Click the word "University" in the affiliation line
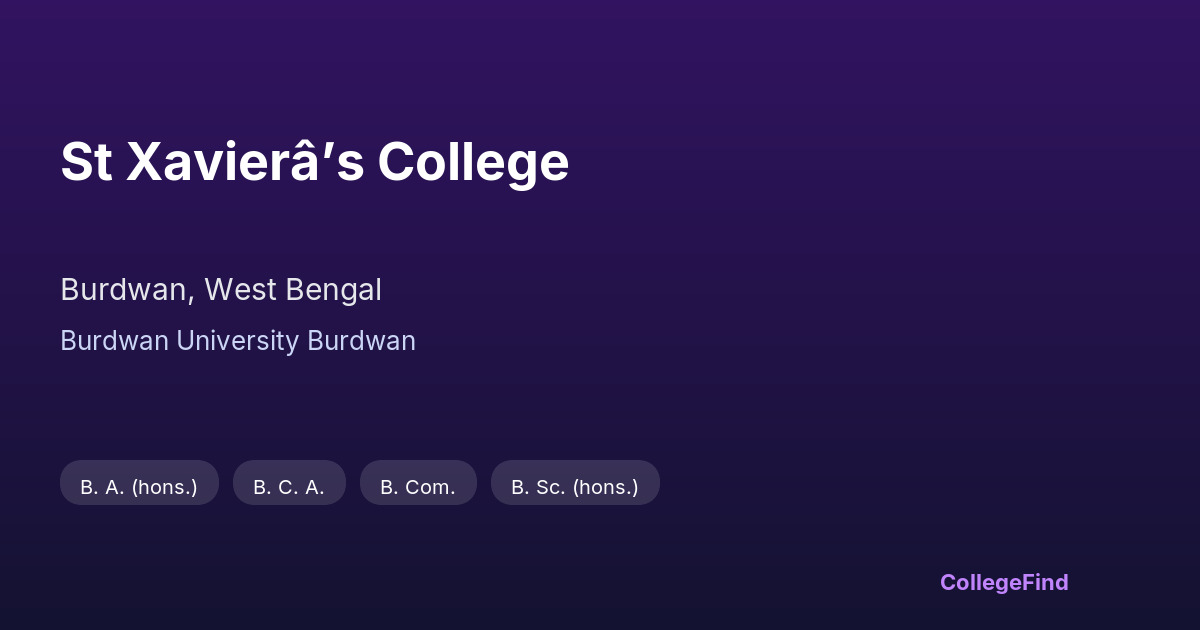Viewport: 1200px width, 630px height. [x=238, y=341]
